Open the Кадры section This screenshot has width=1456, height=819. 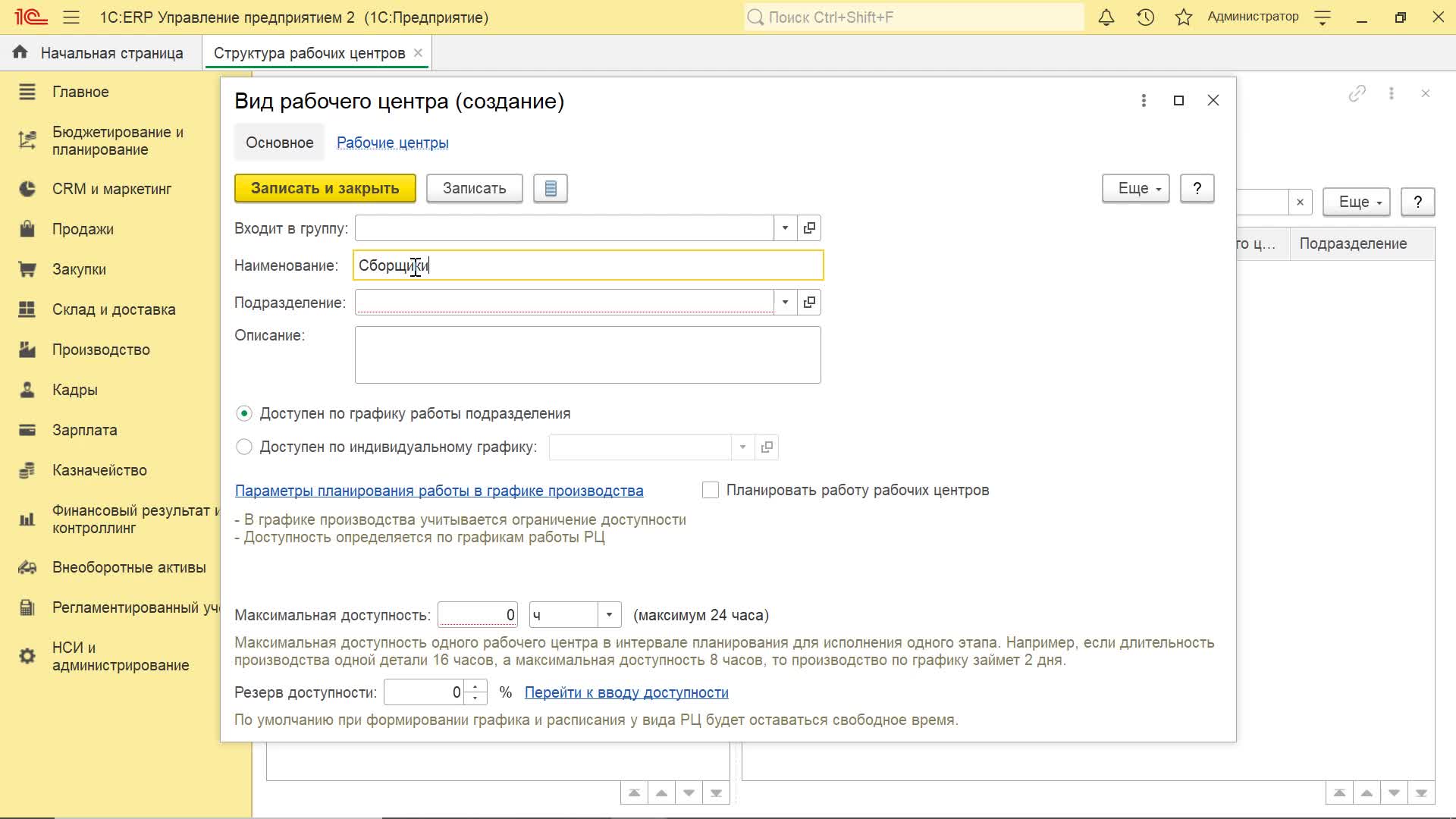pos(75,390)
